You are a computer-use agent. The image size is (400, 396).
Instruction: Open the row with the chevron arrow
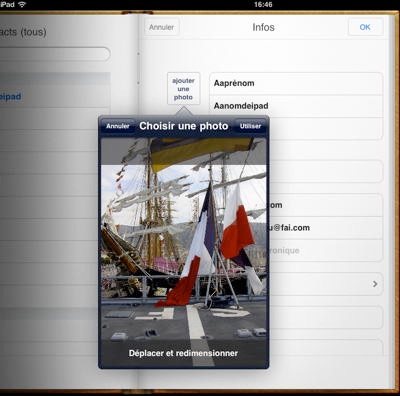coord(325,284)
